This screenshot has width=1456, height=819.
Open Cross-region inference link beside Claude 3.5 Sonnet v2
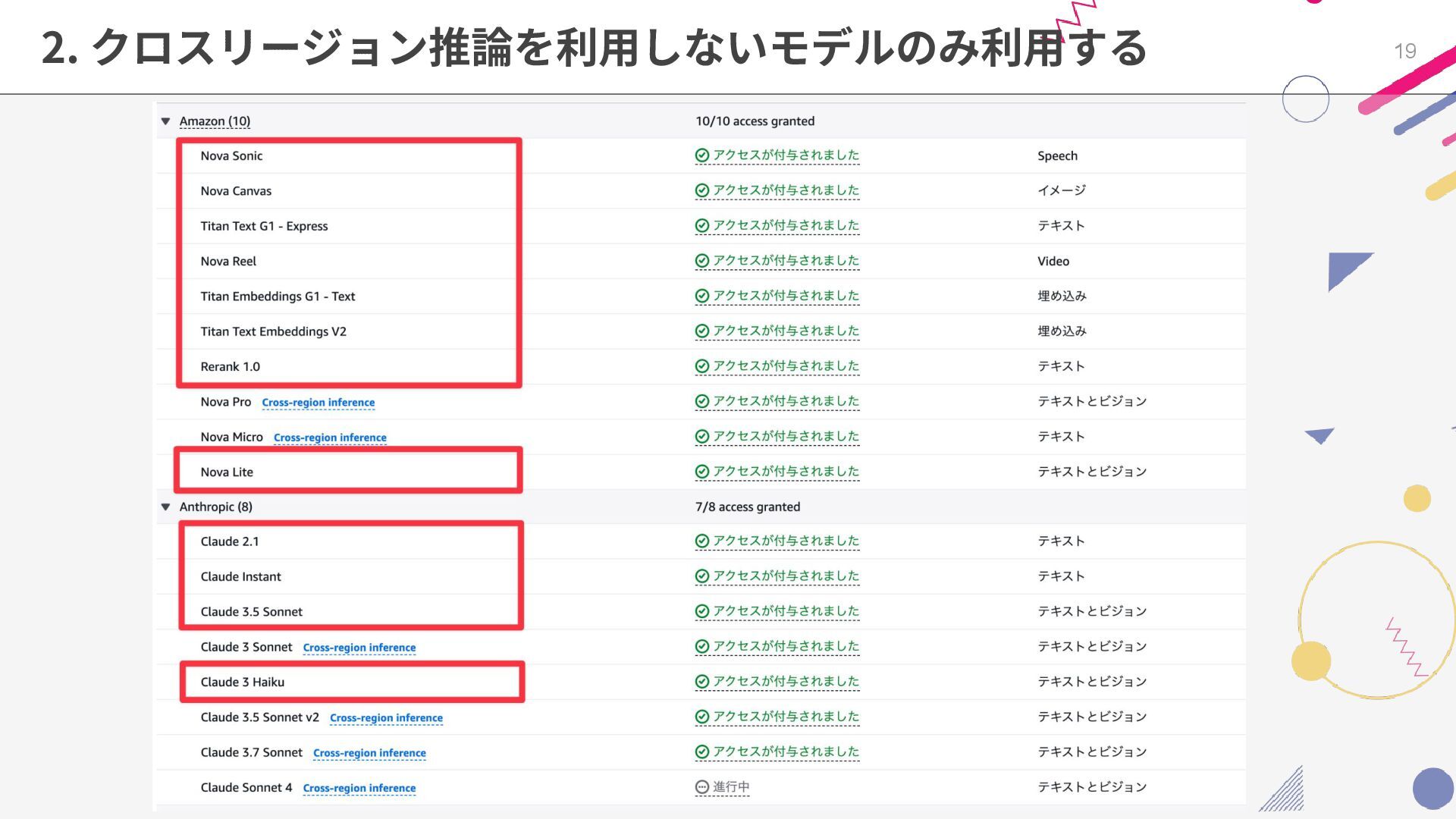pyautogui.click(x=386, y=718)
